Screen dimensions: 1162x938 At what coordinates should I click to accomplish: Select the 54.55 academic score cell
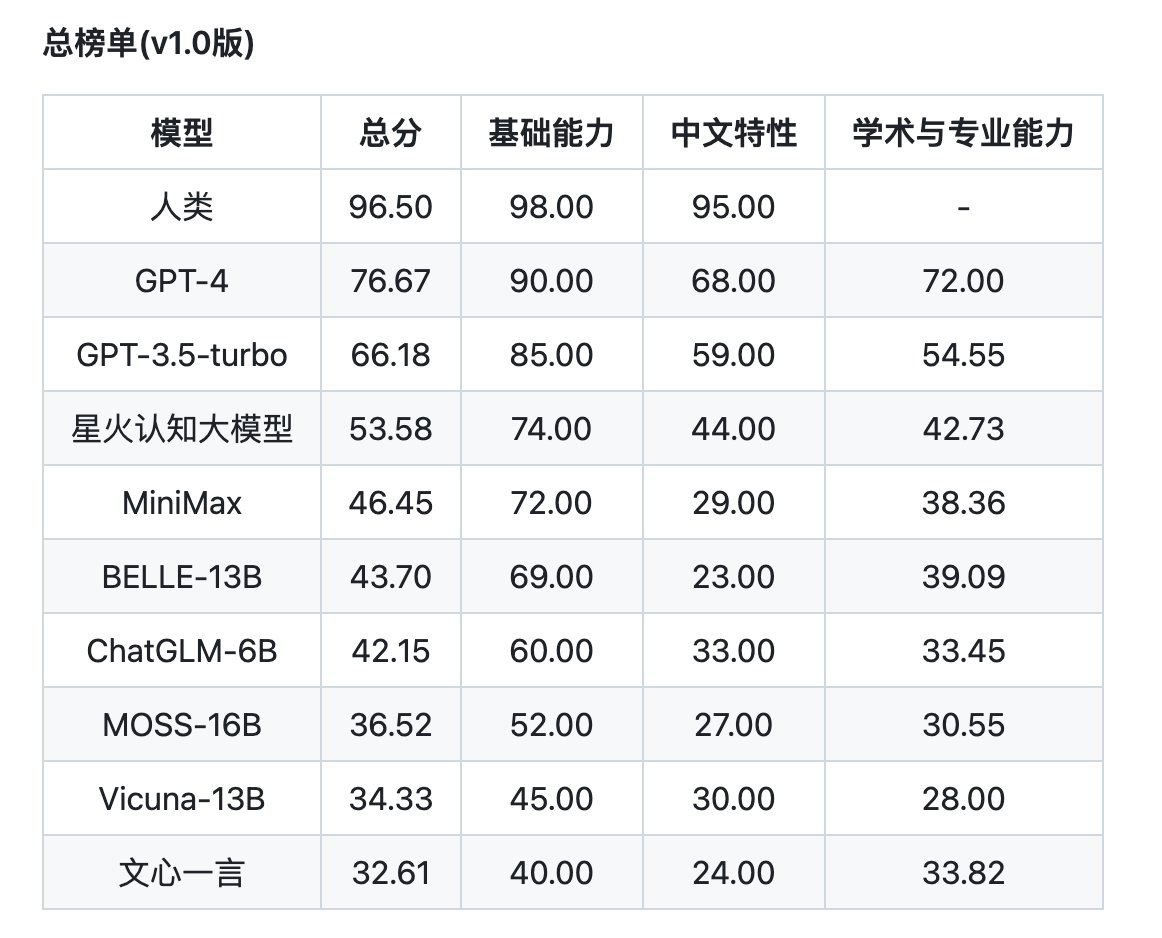click(963, 355)
